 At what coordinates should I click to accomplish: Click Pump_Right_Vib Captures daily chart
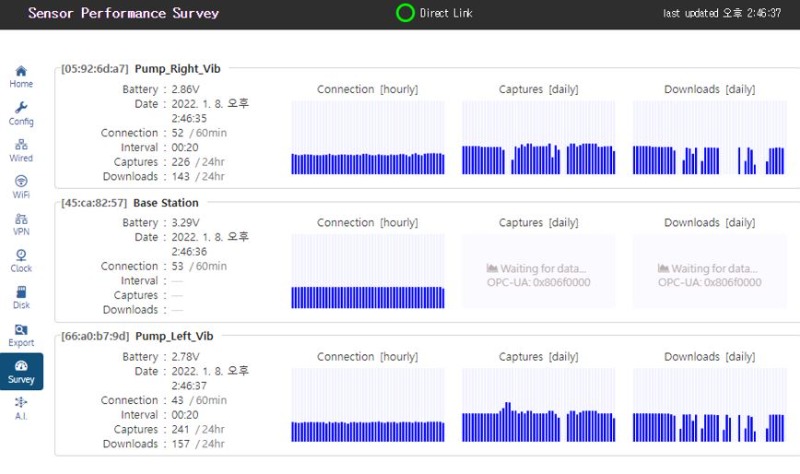(539, 138)
